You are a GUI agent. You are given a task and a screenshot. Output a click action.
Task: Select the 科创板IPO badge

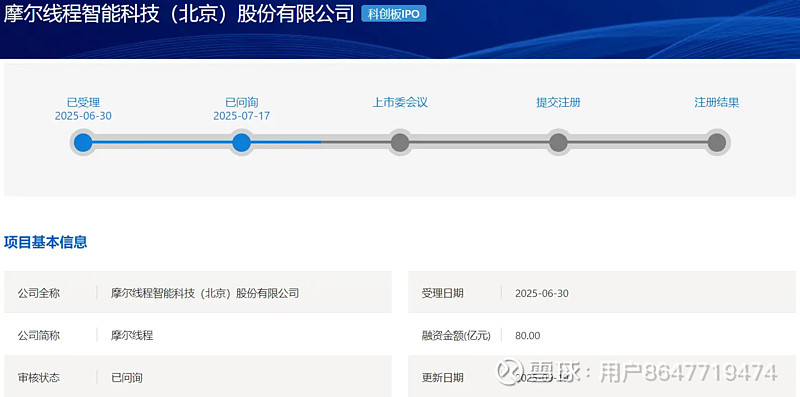[393, 14]
